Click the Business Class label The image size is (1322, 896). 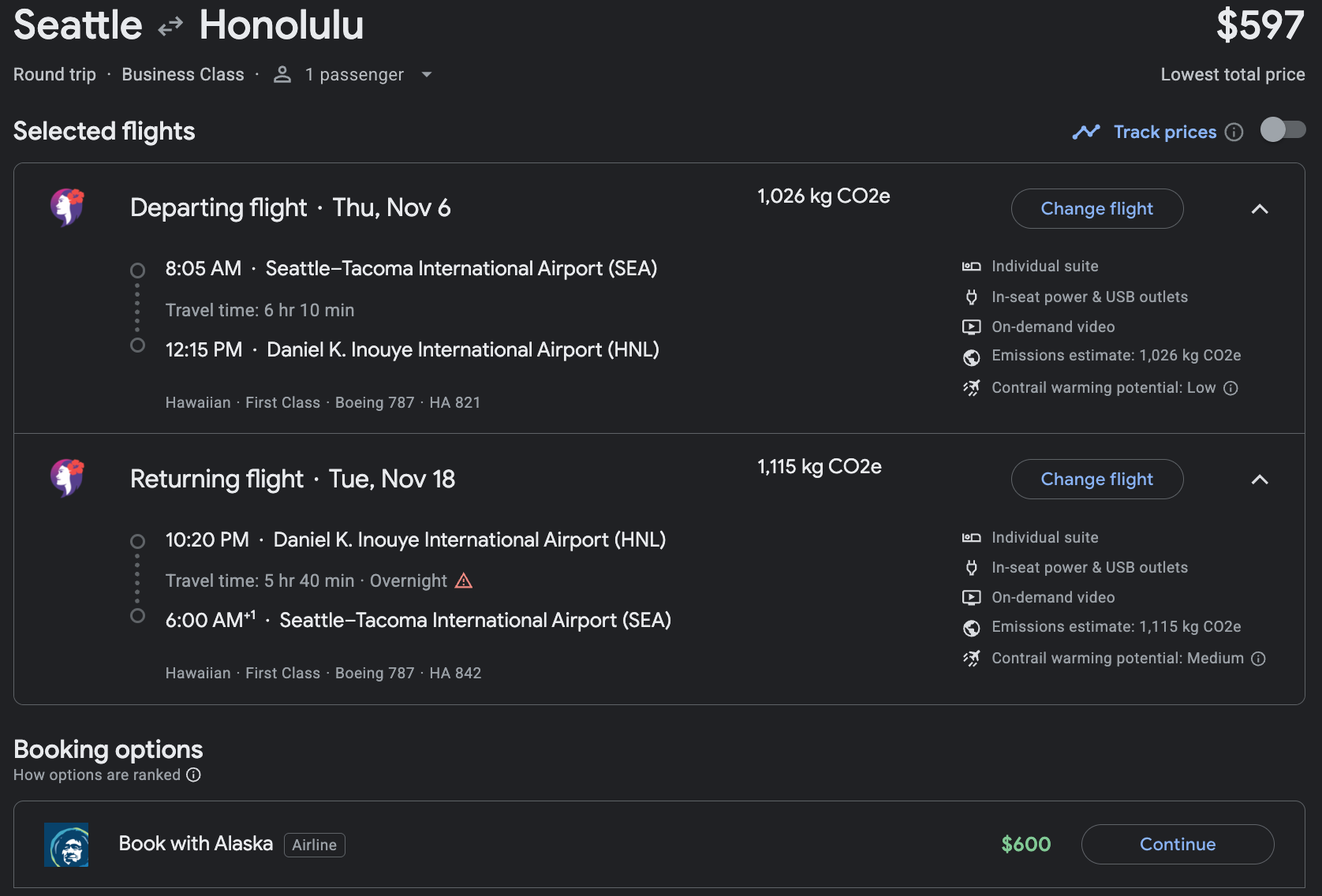click(183, 74)
